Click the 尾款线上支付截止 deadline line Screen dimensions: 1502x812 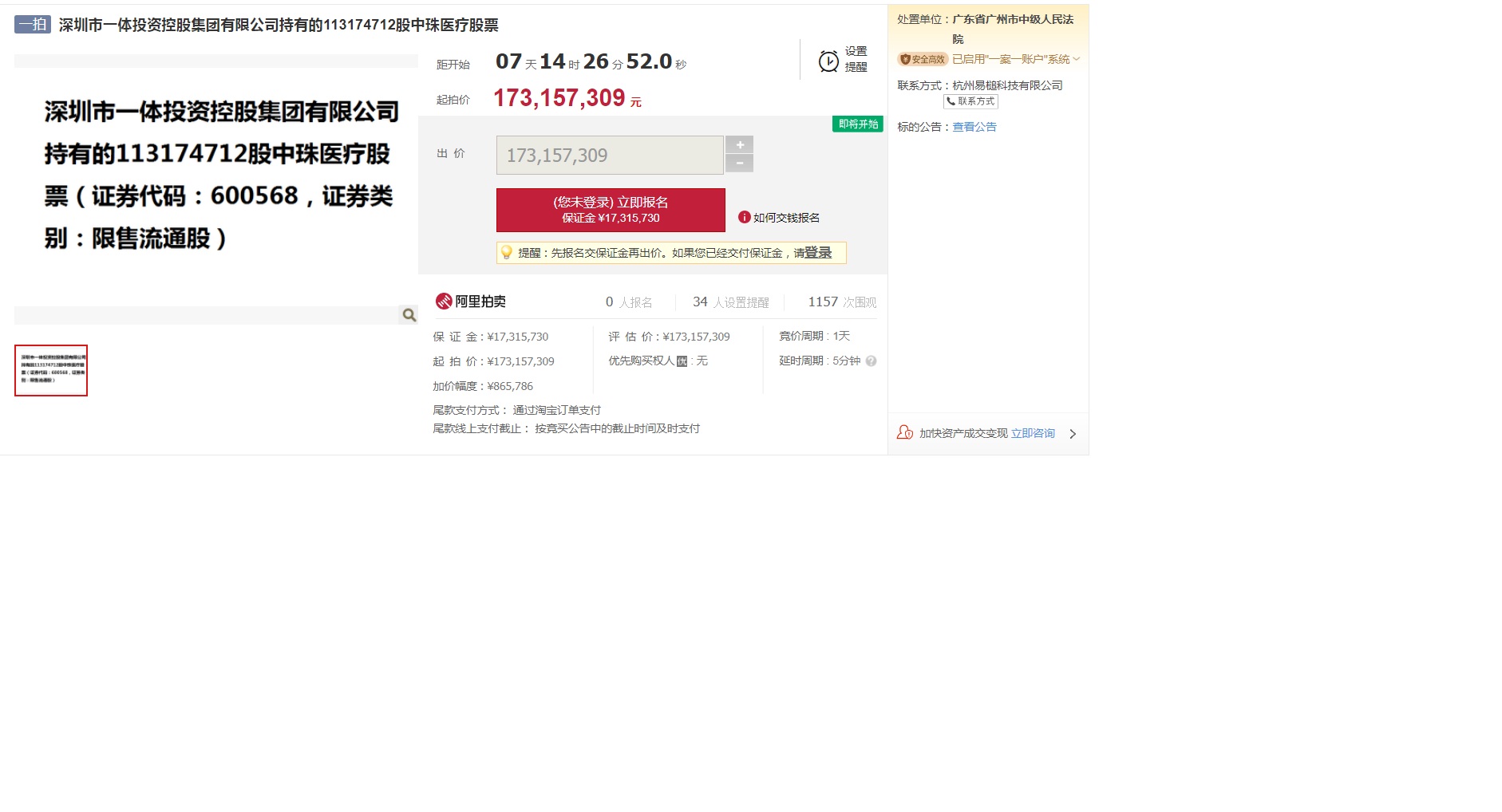pyautogui.click(x=566, y=428)
